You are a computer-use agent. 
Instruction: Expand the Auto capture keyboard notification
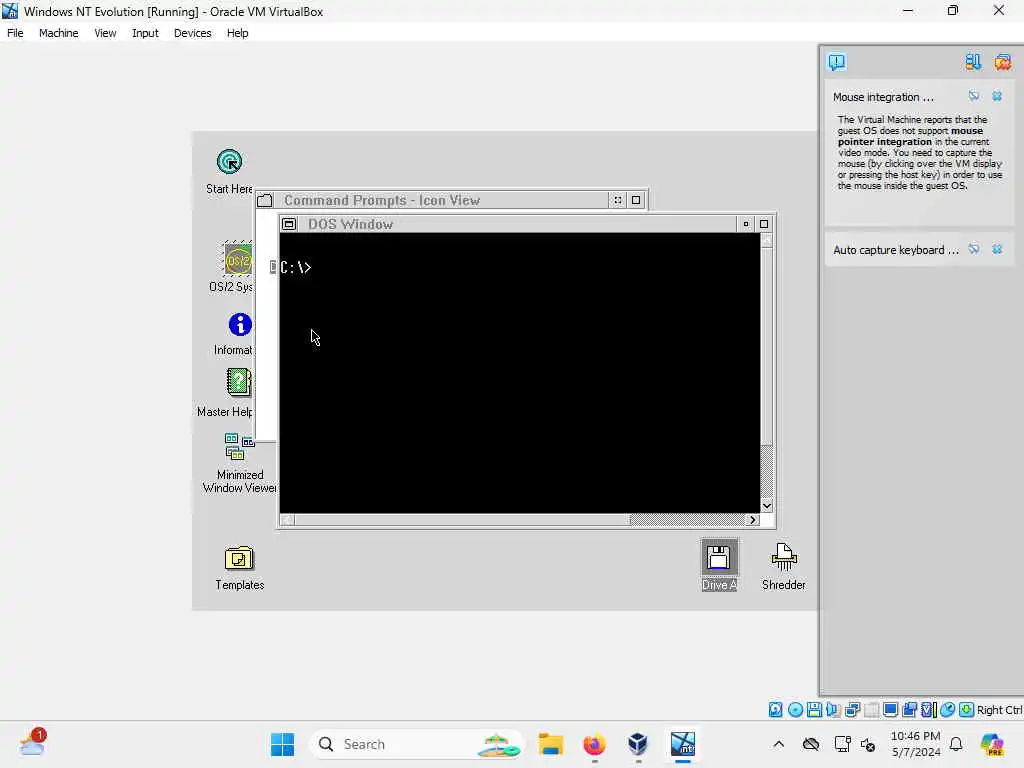point(895,250)
